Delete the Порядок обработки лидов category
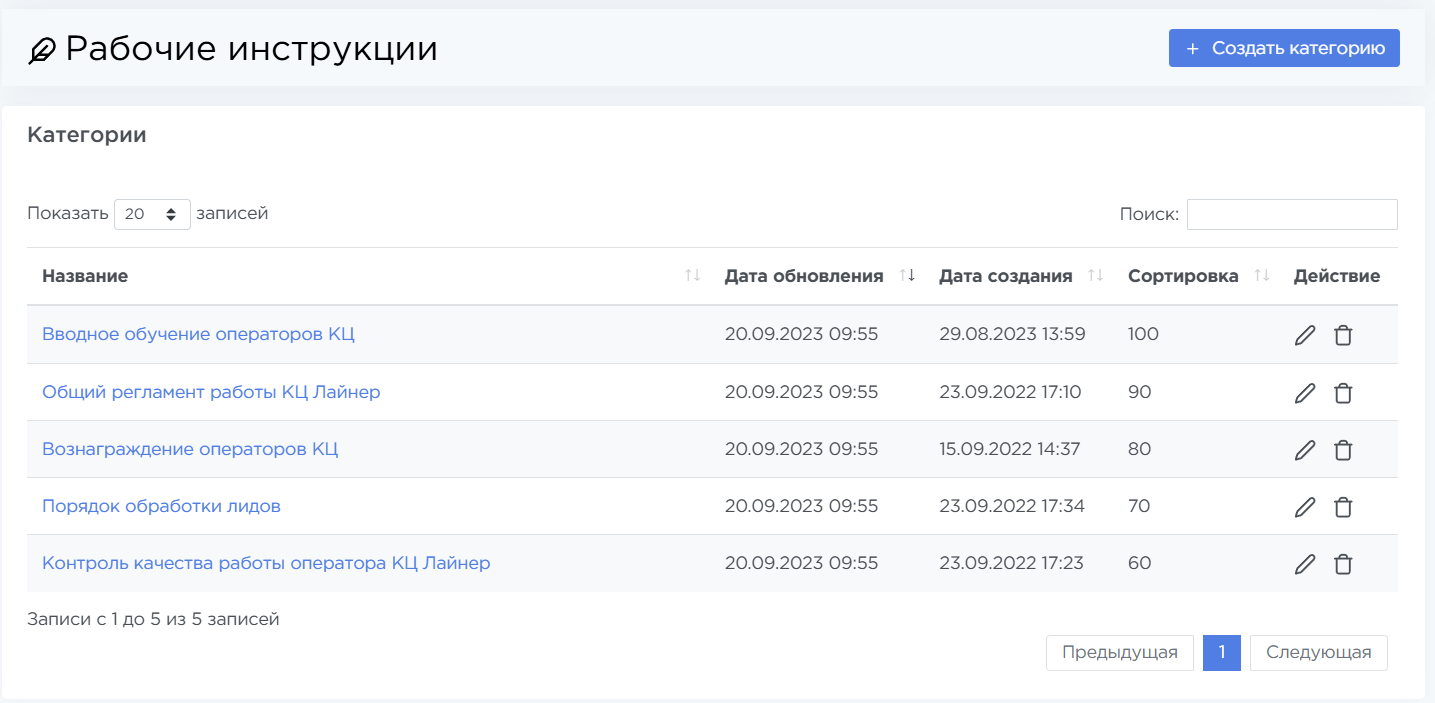The height and width of the screenshot is (703, 1435). (1343, 507)
